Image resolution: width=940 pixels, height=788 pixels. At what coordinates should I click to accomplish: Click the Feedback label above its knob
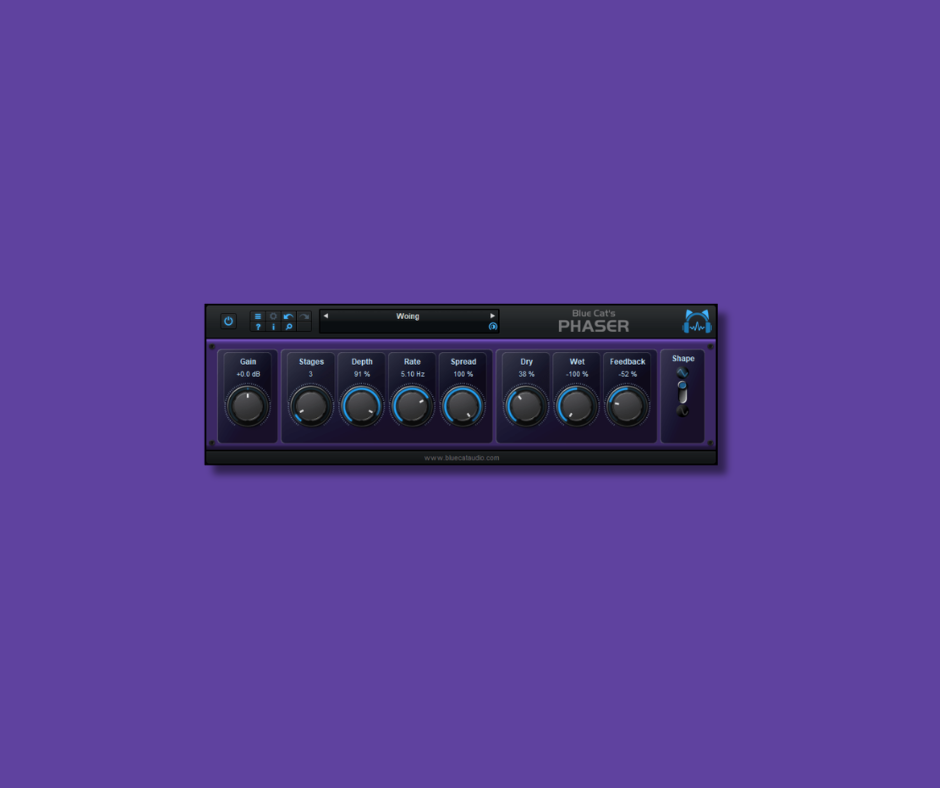pyautogui.click(x=628, y=362)
